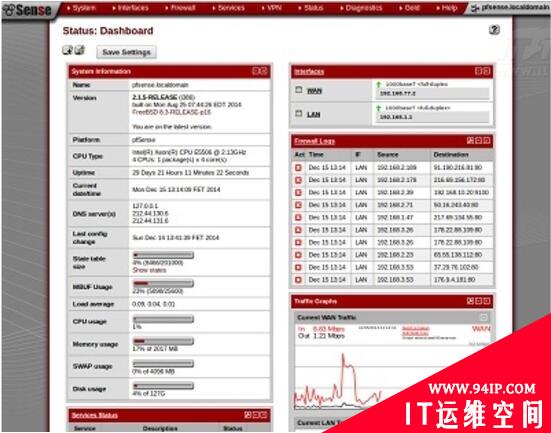Click the Save Settings button
This screenshot has width=551, height=433.
coord(127,52)
